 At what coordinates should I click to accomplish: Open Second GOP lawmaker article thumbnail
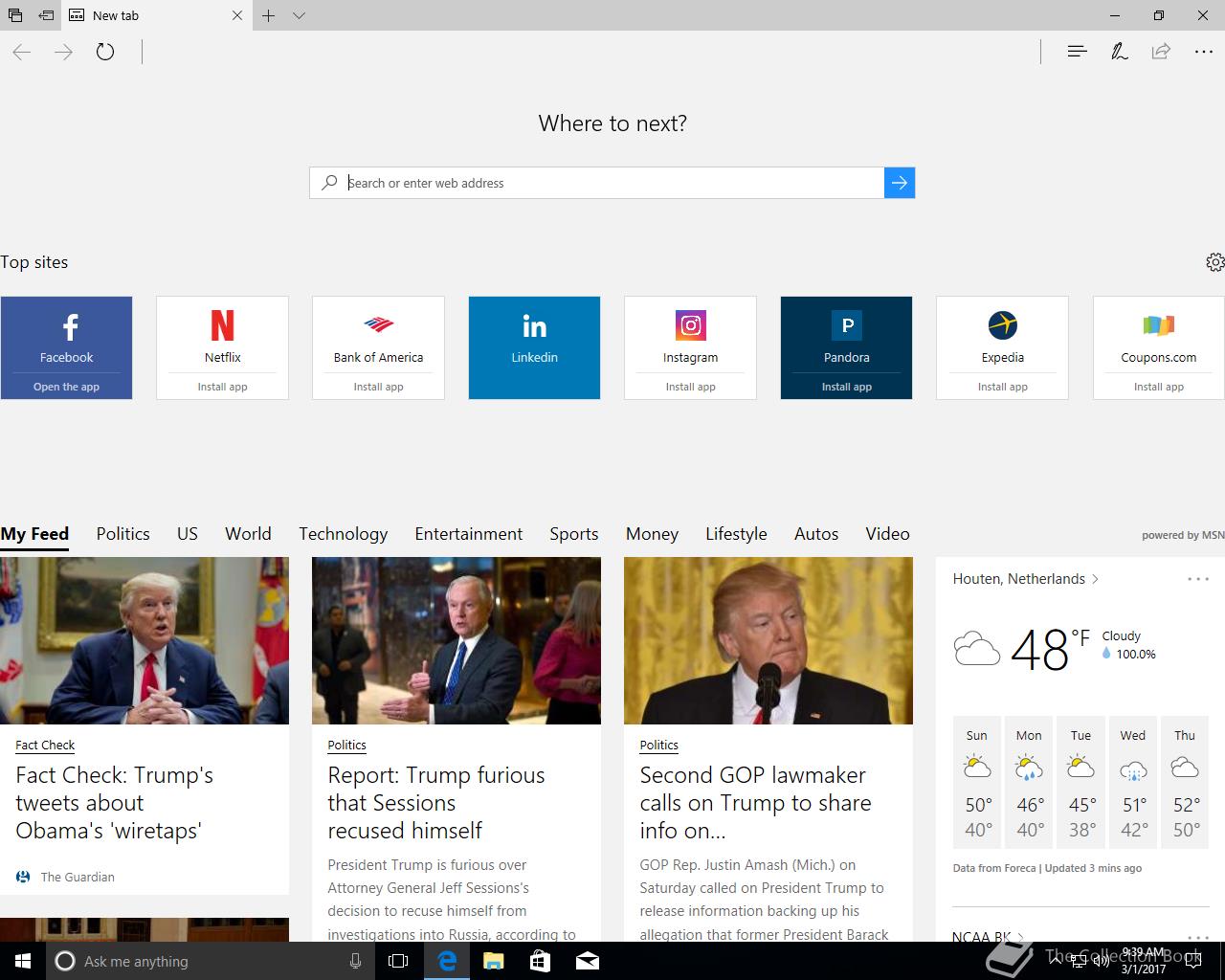click(x=768, y=640)
